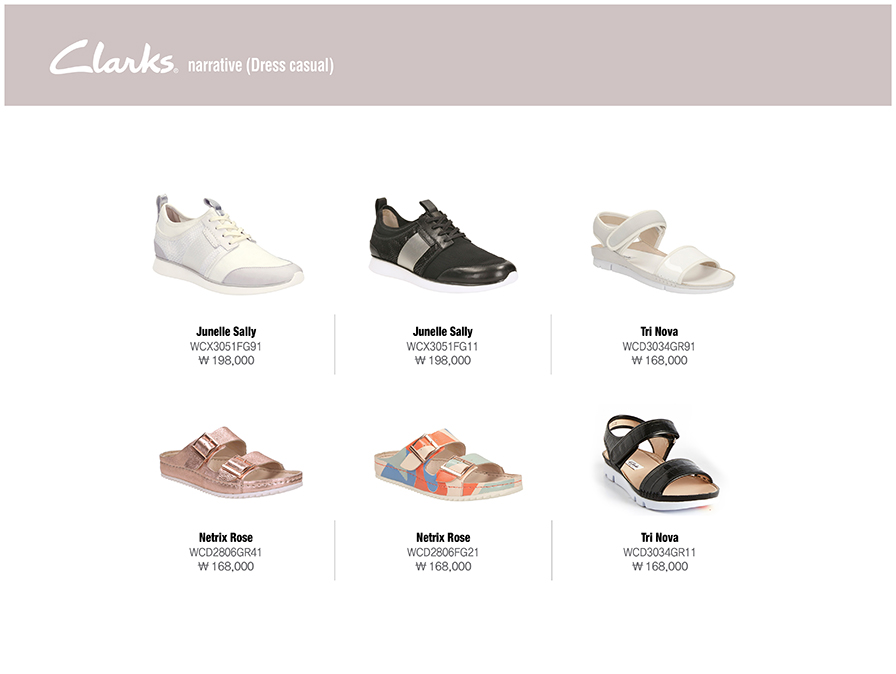
Task: Click Netrix Rose title above WCD2806FG21
Action: point(443,537)
